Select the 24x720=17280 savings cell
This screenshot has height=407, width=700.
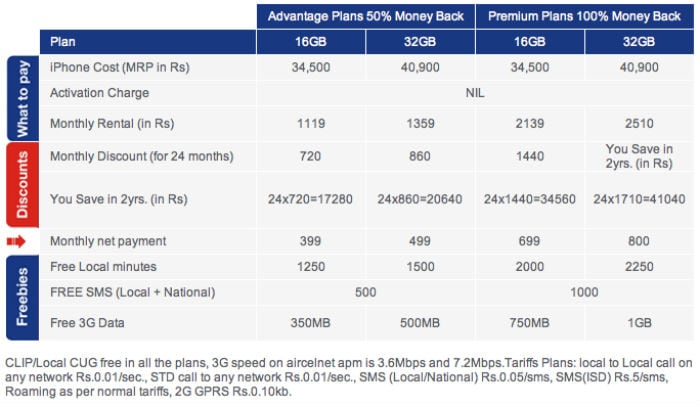pyautogui.click(x=312, y=200)
